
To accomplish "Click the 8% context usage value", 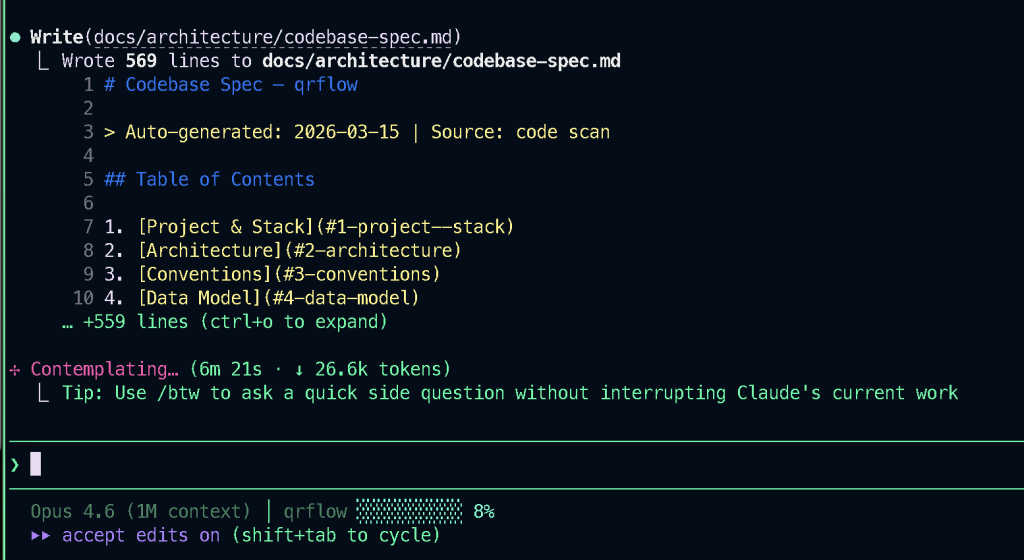I will [484, 512].
